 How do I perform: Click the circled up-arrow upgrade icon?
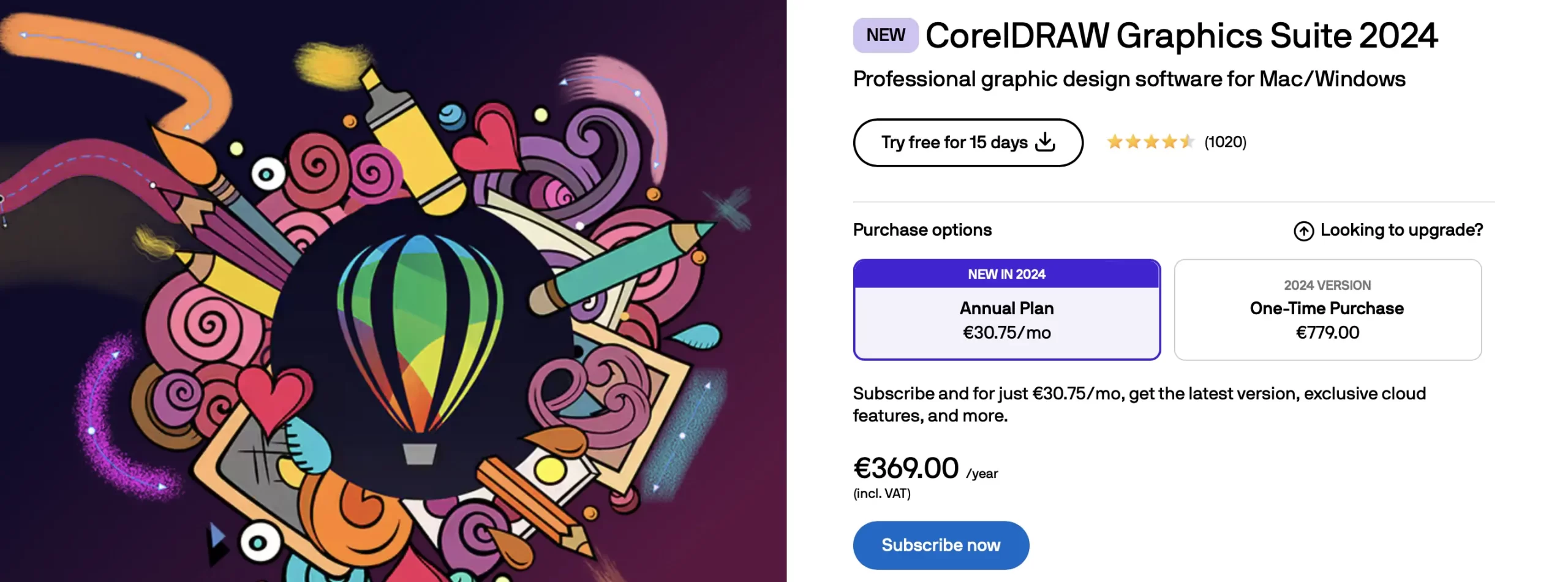(1303, 231)
